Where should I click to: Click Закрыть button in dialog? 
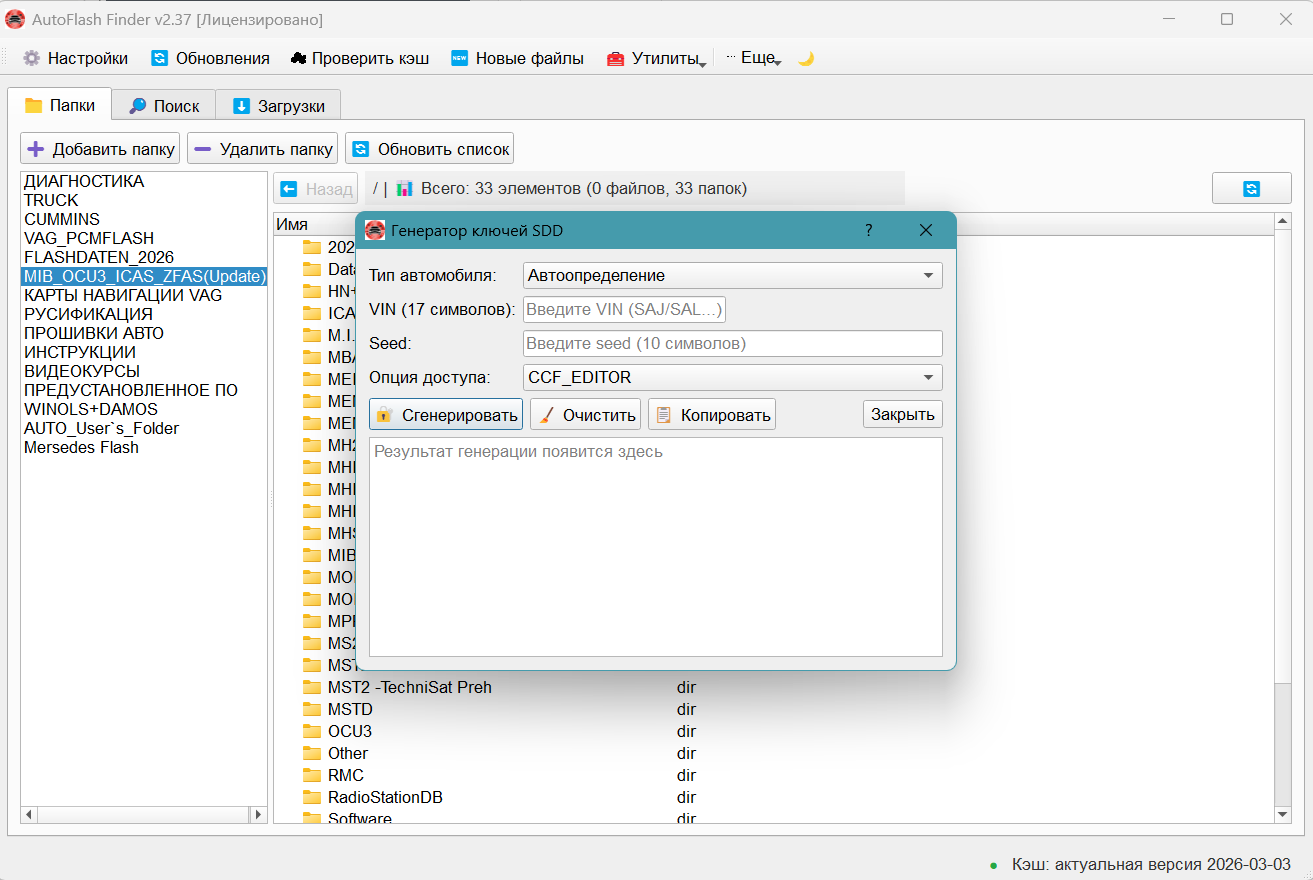pos(903,414)
